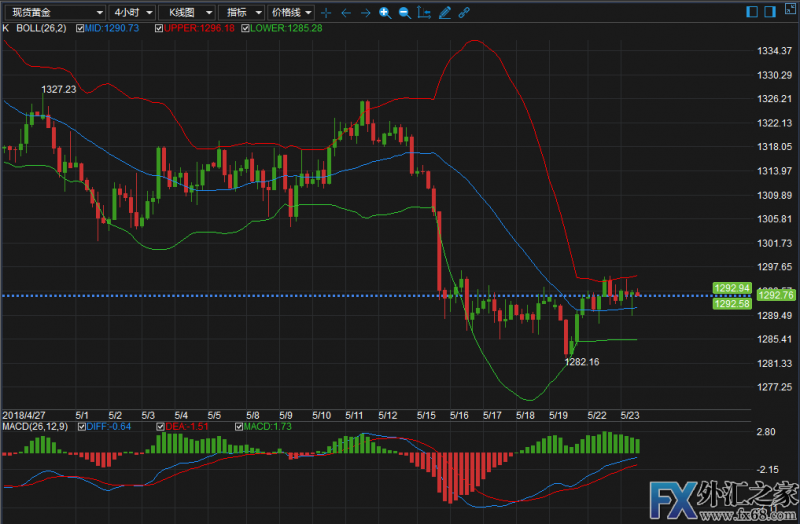800x524 pixels.
Task: Uncheck the BOLL MID line checkbox
Action: coord(78,29)
